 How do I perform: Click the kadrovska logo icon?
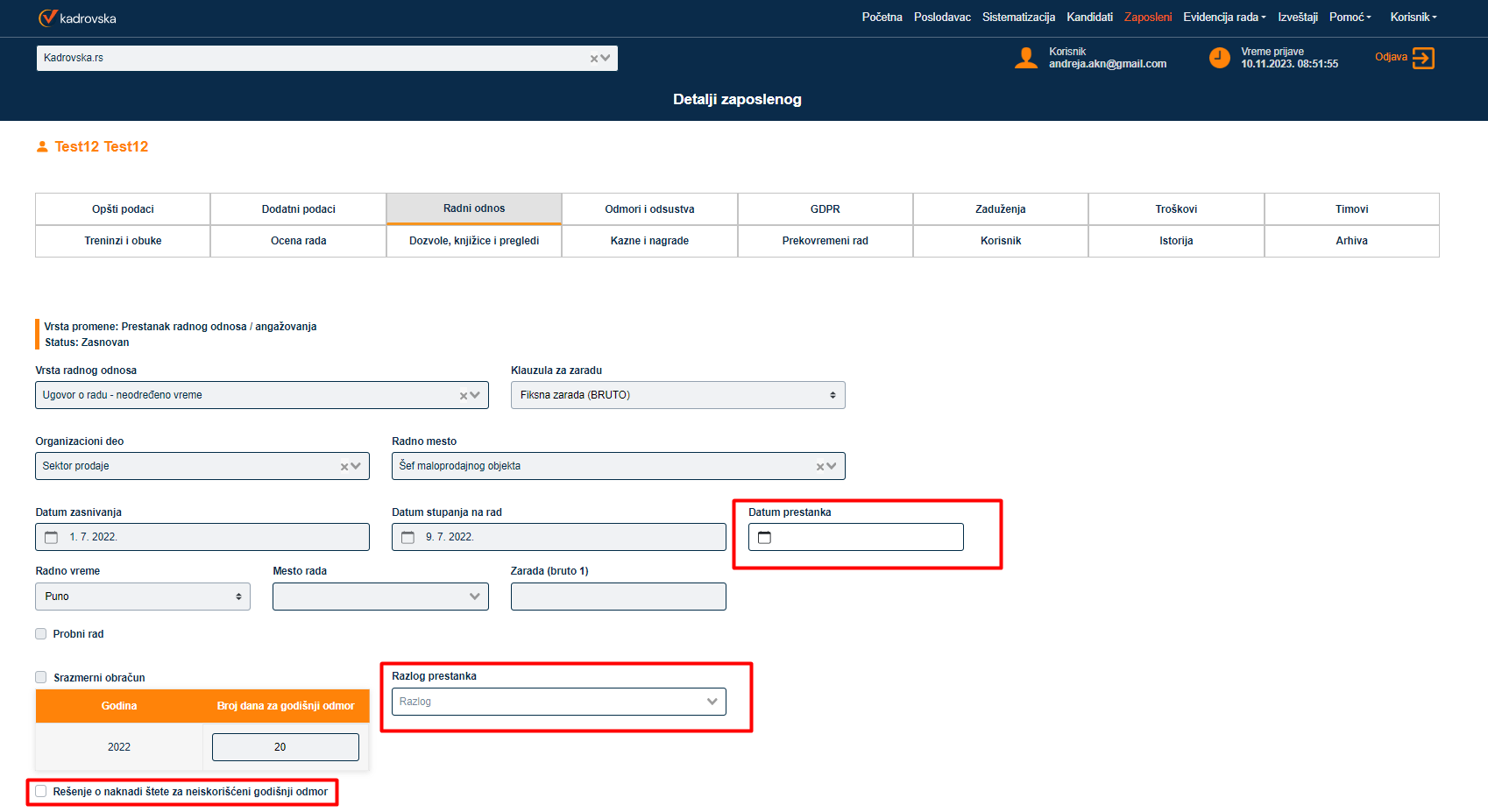tap(47, 18)
